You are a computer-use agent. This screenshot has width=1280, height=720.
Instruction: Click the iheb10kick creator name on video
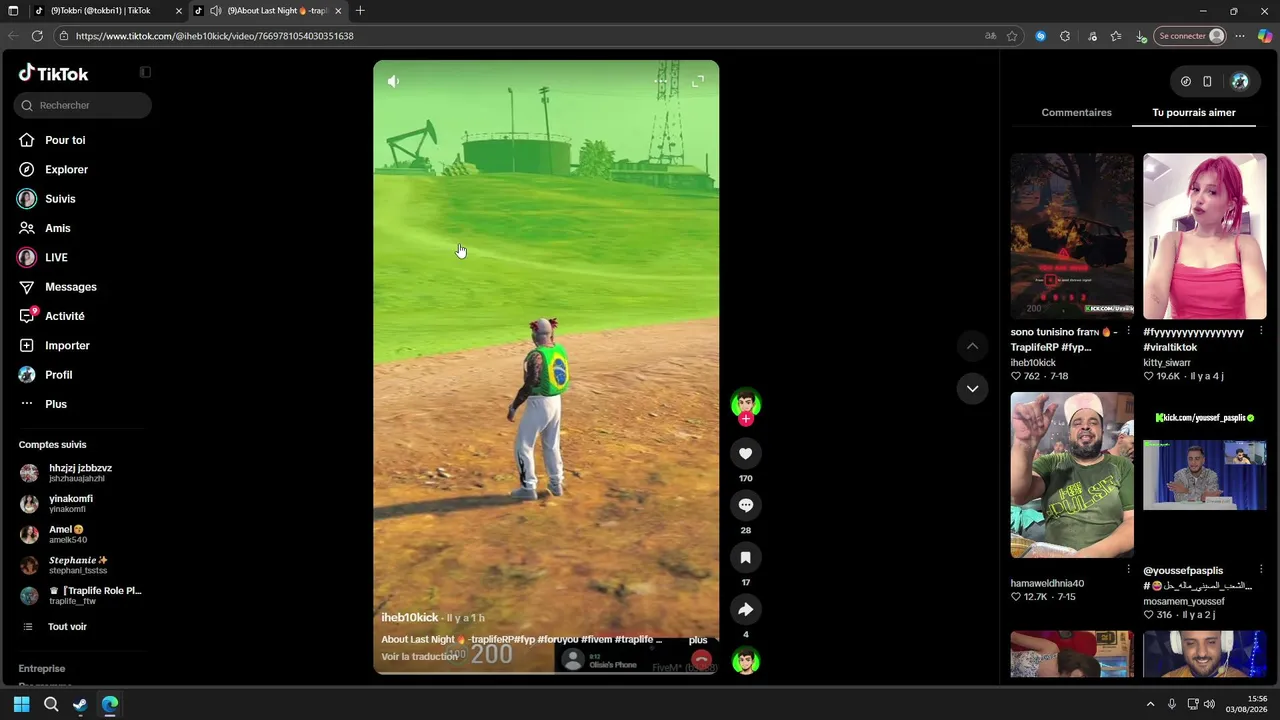pyautogui.click(x=410, y=618)
